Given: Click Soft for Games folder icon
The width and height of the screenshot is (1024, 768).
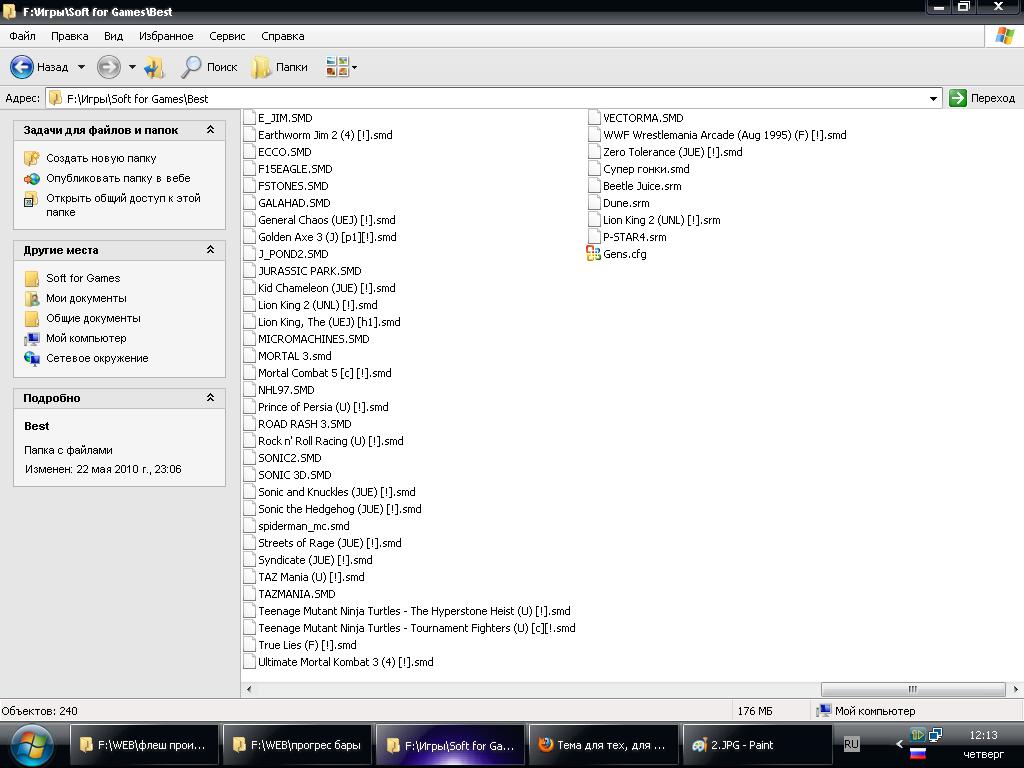Looking at the screenshot, I should pyautogui.click(x=31, y=278).
